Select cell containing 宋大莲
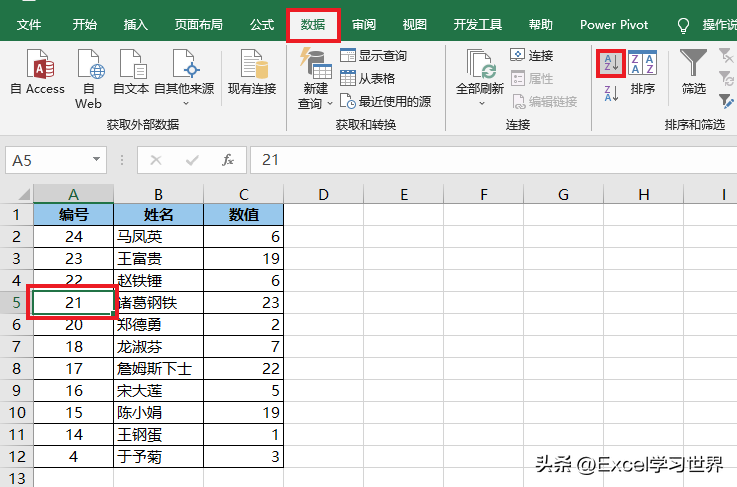The width and height of the screenshot is (737, 487). click(x=158, y=390)
